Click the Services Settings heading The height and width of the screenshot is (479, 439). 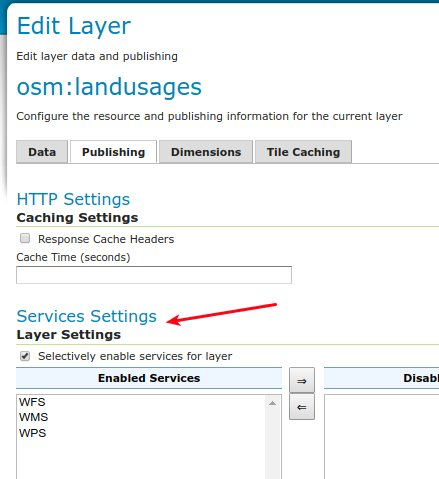tap(87, 316)
